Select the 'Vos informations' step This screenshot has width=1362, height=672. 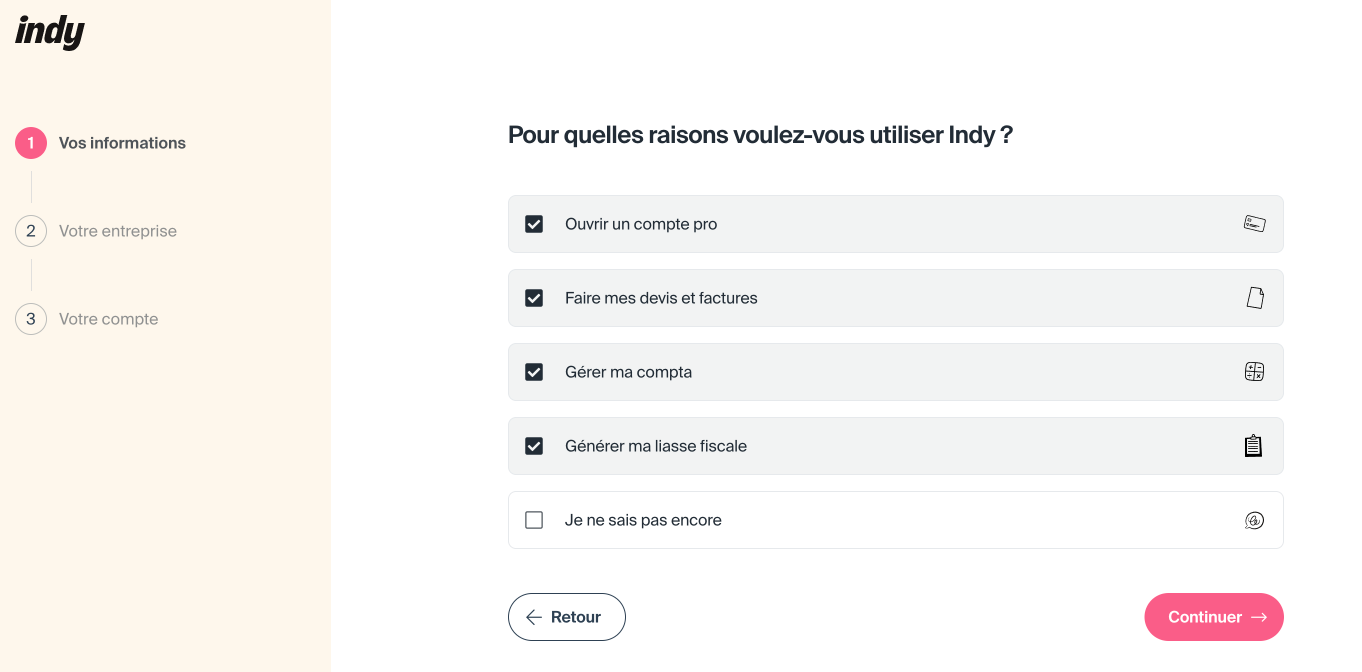[121, 142]
